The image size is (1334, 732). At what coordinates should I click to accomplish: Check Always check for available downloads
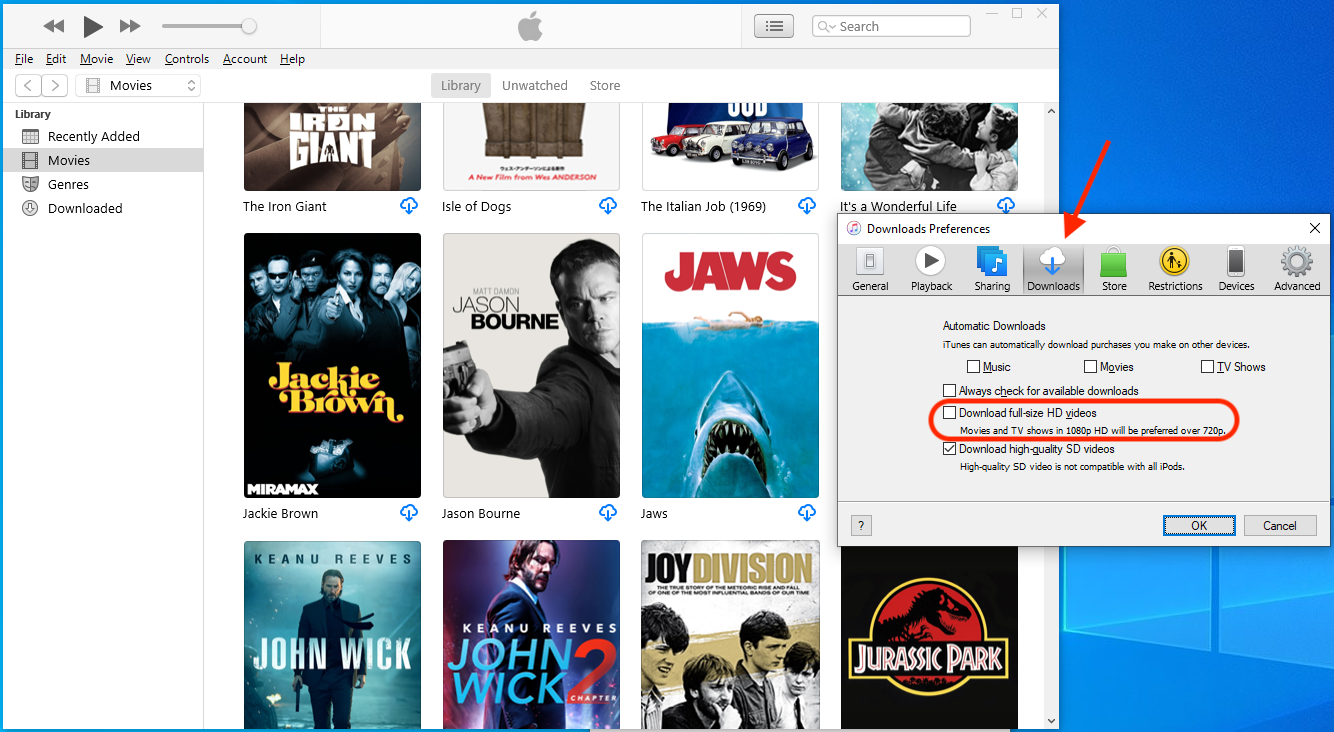click(950, 391)
